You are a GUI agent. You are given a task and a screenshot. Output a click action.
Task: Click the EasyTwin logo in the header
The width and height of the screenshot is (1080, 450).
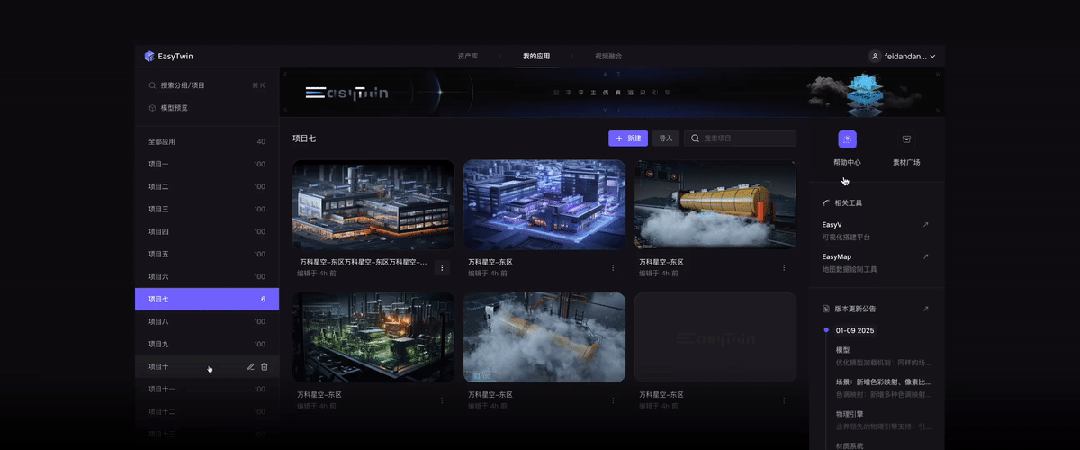pyautogui.click(x=169, y=56)
